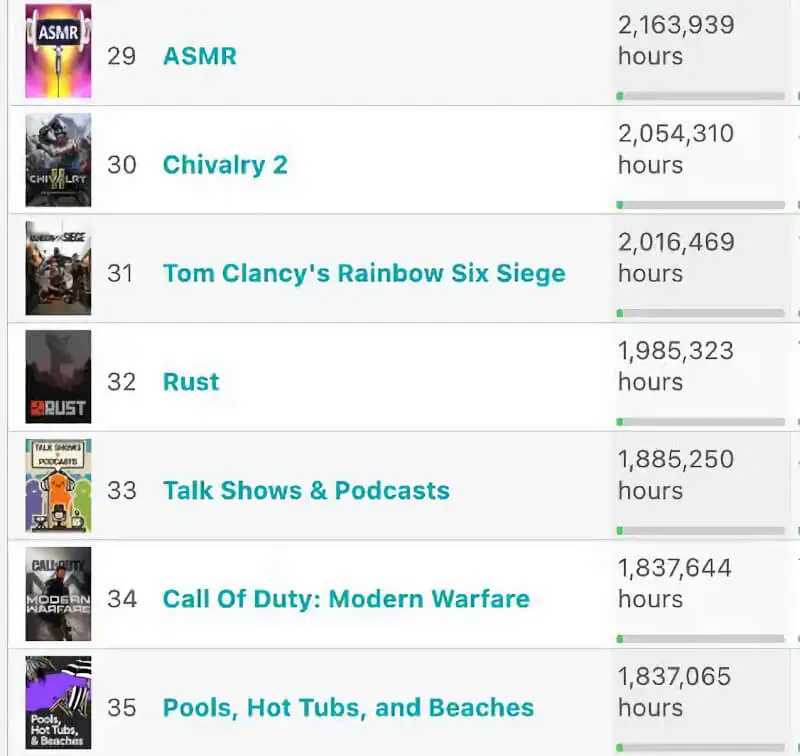The width and height of the screenshot is (800, 756).
Task: Open the ASMR link
Action: pos(200,55)
